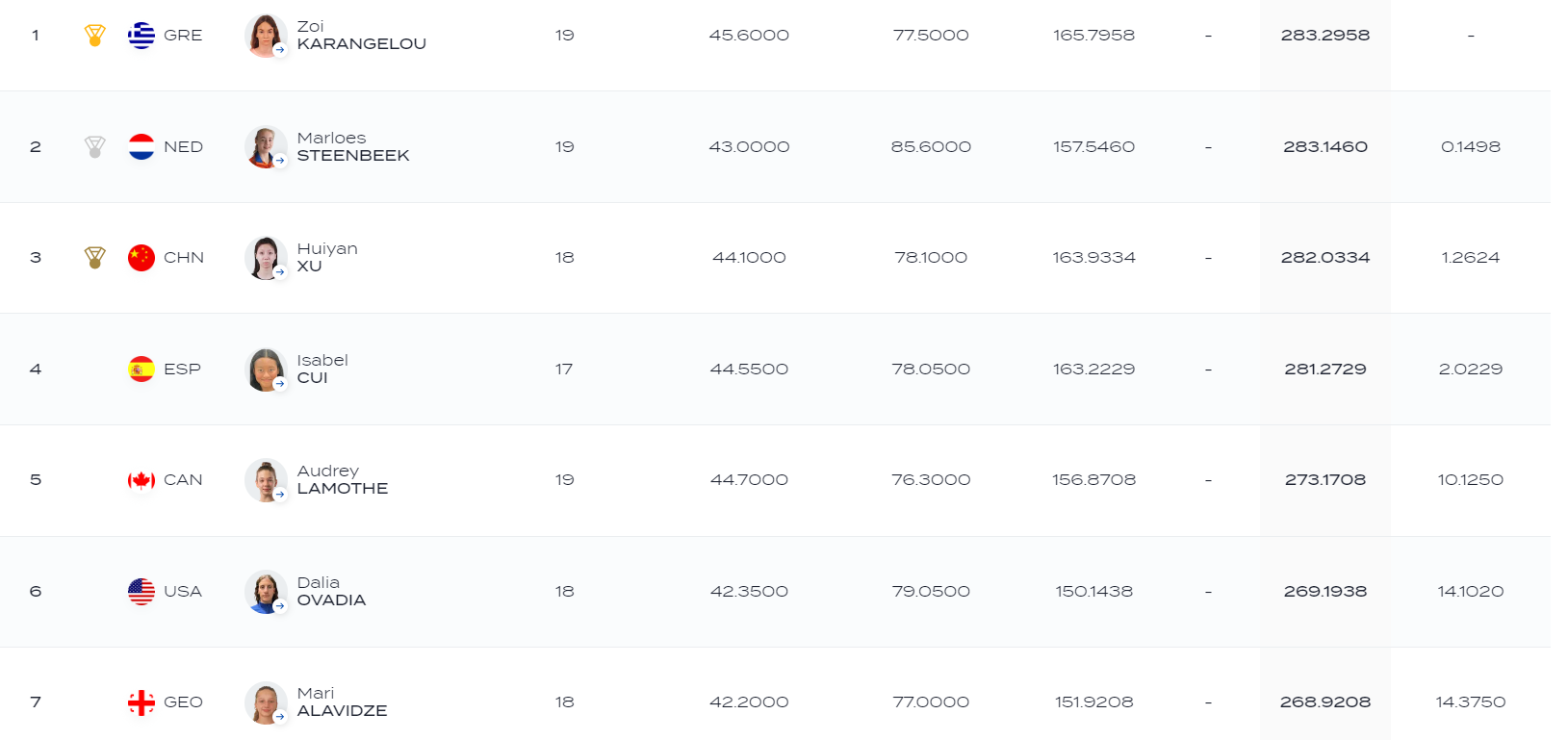Open Marloes Steenbeek's athlete photo

(x=266, y=147)
